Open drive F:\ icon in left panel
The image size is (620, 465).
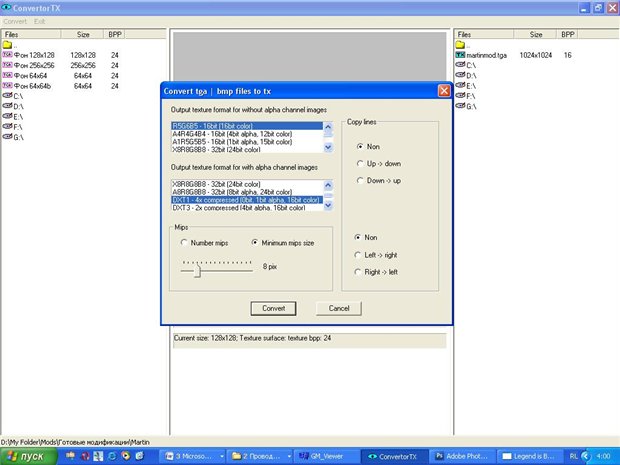[7, 126]
